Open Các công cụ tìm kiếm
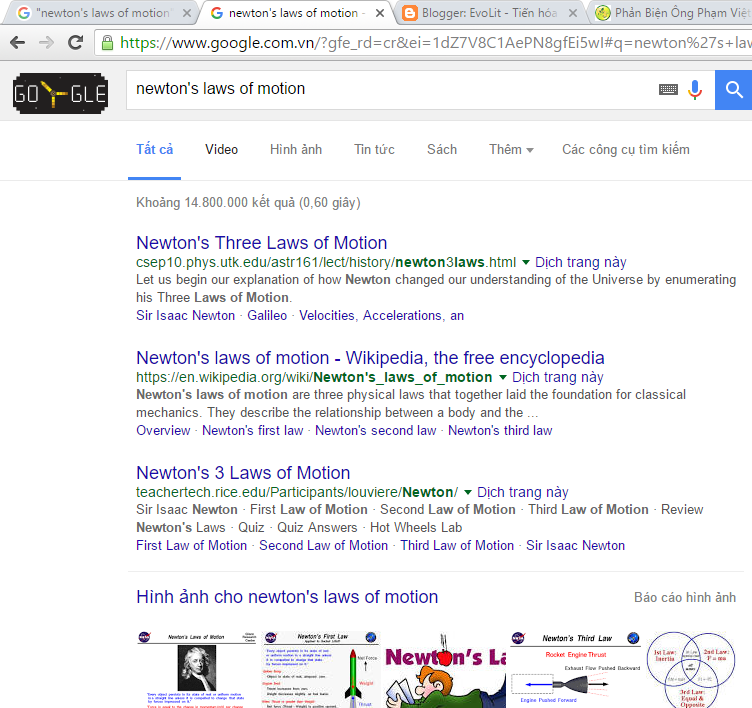The image size is (752, 708). pyautogui.click(x=626, y=150)
